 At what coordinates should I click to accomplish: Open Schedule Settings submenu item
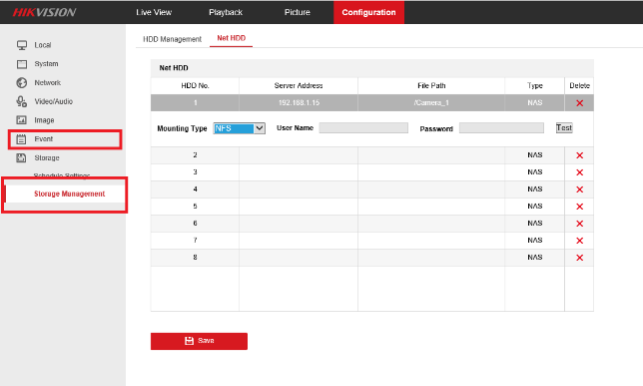point(62,176)
